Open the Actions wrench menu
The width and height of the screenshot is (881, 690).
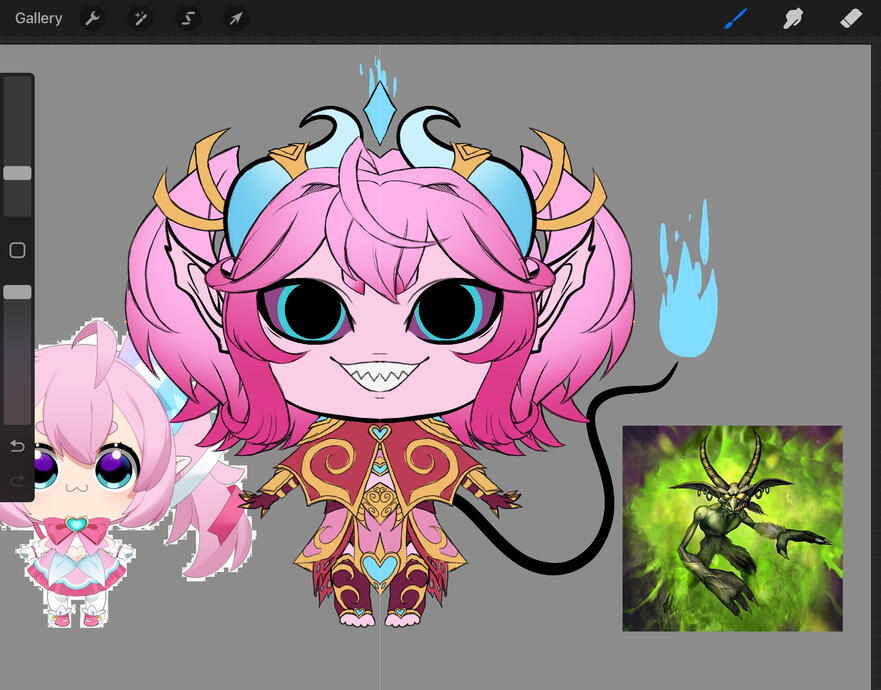[92, 18]
